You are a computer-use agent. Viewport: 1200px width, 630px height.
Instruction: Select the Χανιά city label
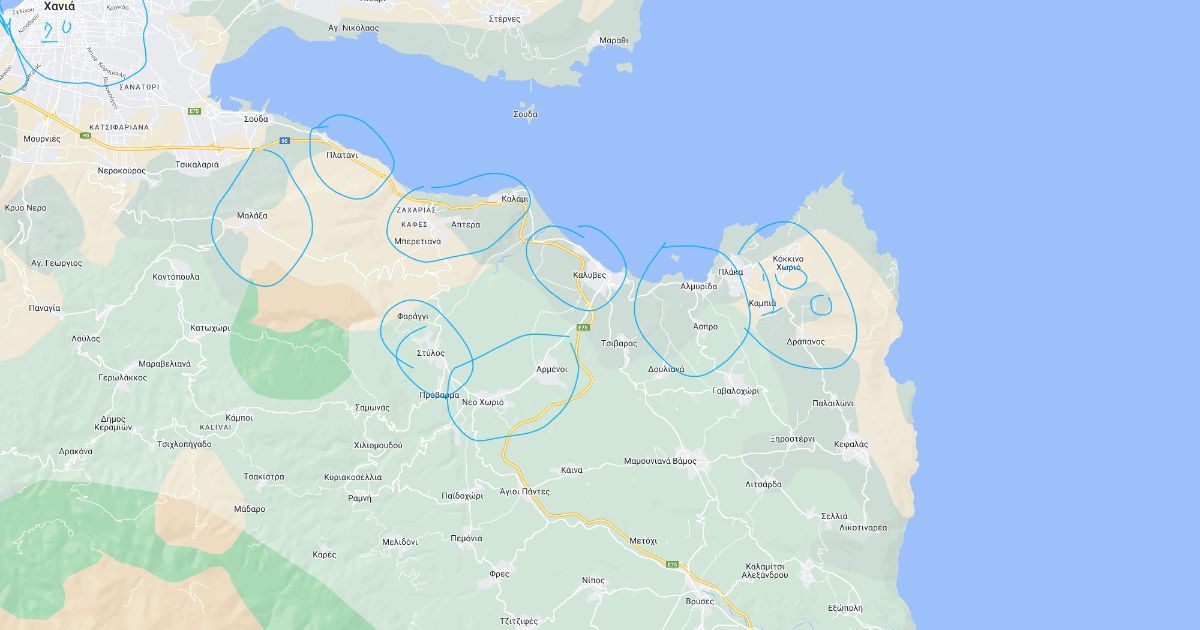(x=61, y=5)
